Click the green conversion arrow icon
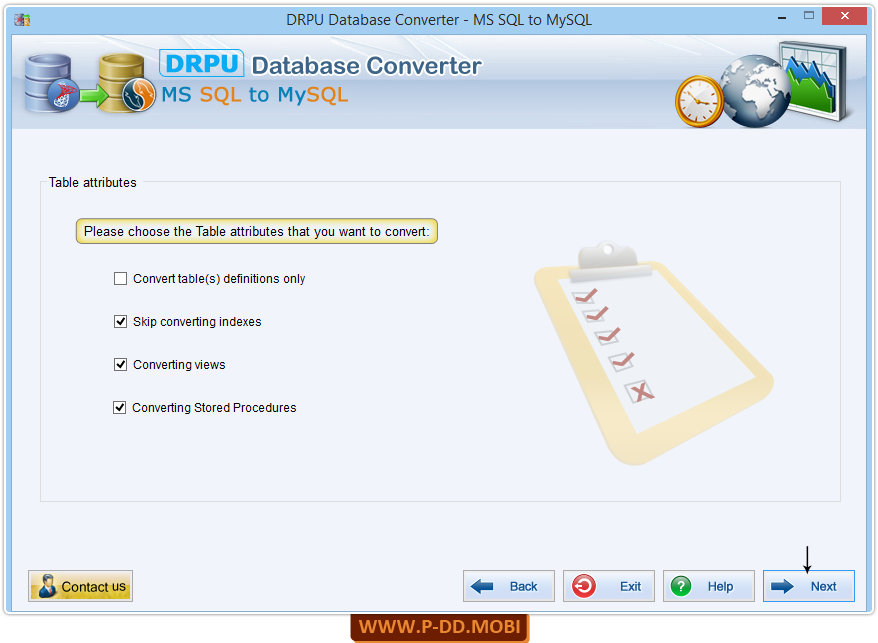The image size is (878, 643). [x=93, y=95]
